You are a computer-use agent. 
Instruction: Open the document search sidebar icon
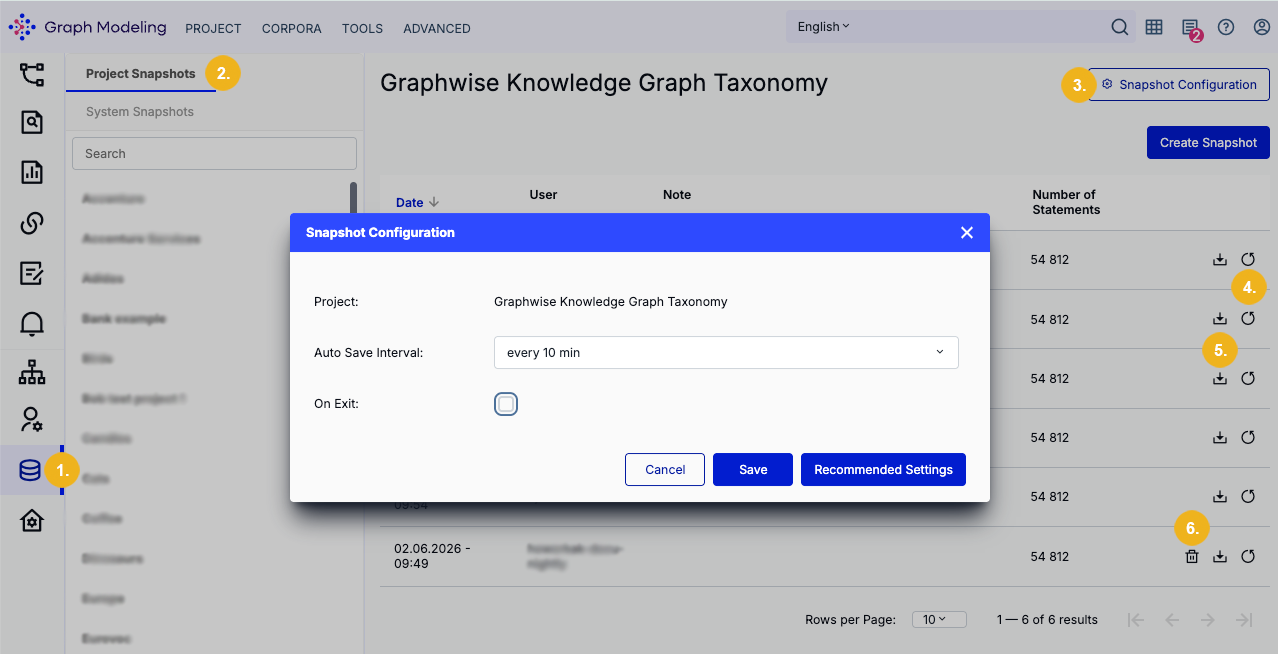(x=32, y=122)
